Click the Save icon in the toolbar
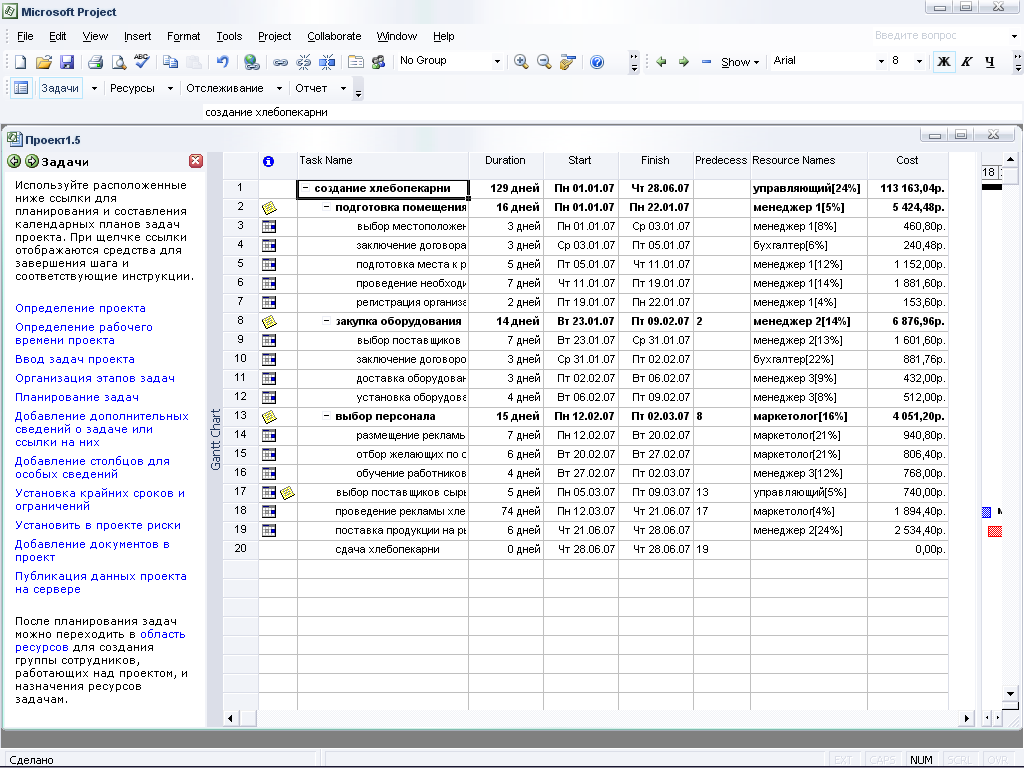Image resolution: width=1024 pixels, height=768 pixels. coord(67,62)
